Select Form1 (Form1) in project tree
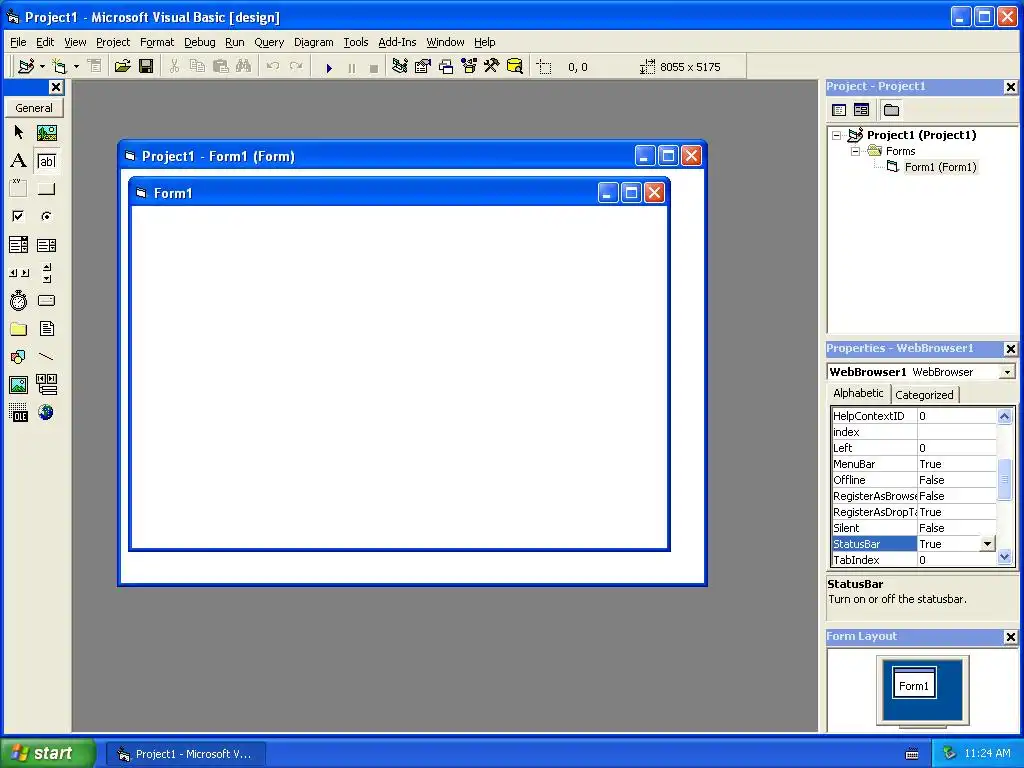Image resolution: width=1024 pixels, height=768 pixels. click(940, 167)
